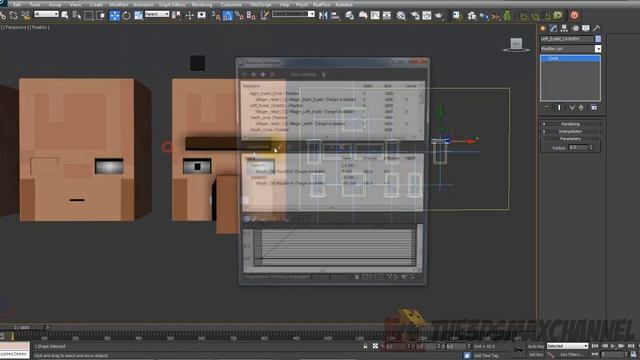Open the Group menu
This screenshot has width=640, height=360.
click(x=55, y=4)
